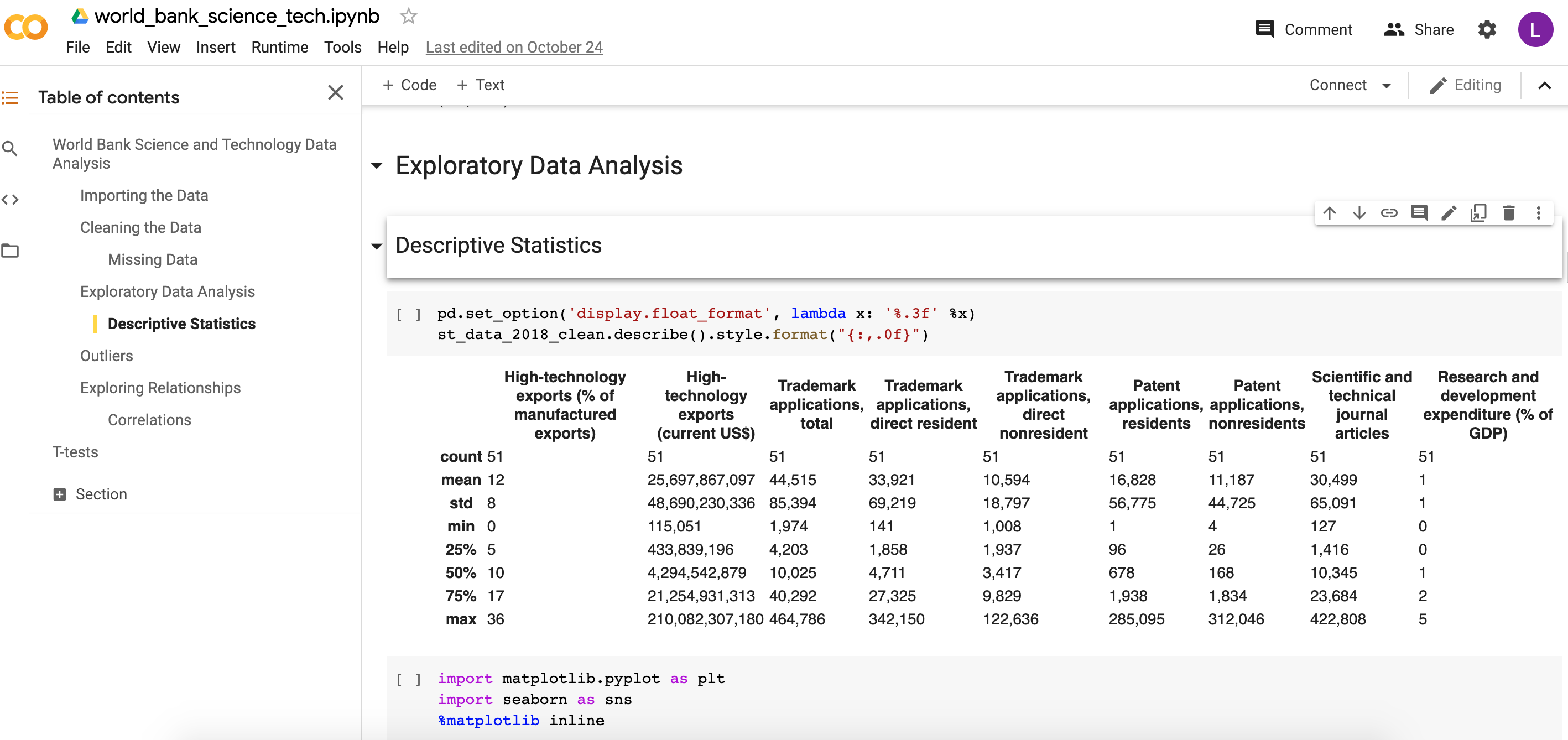Open the Runtime menu

pyautogui.click(x=279, y=47)
